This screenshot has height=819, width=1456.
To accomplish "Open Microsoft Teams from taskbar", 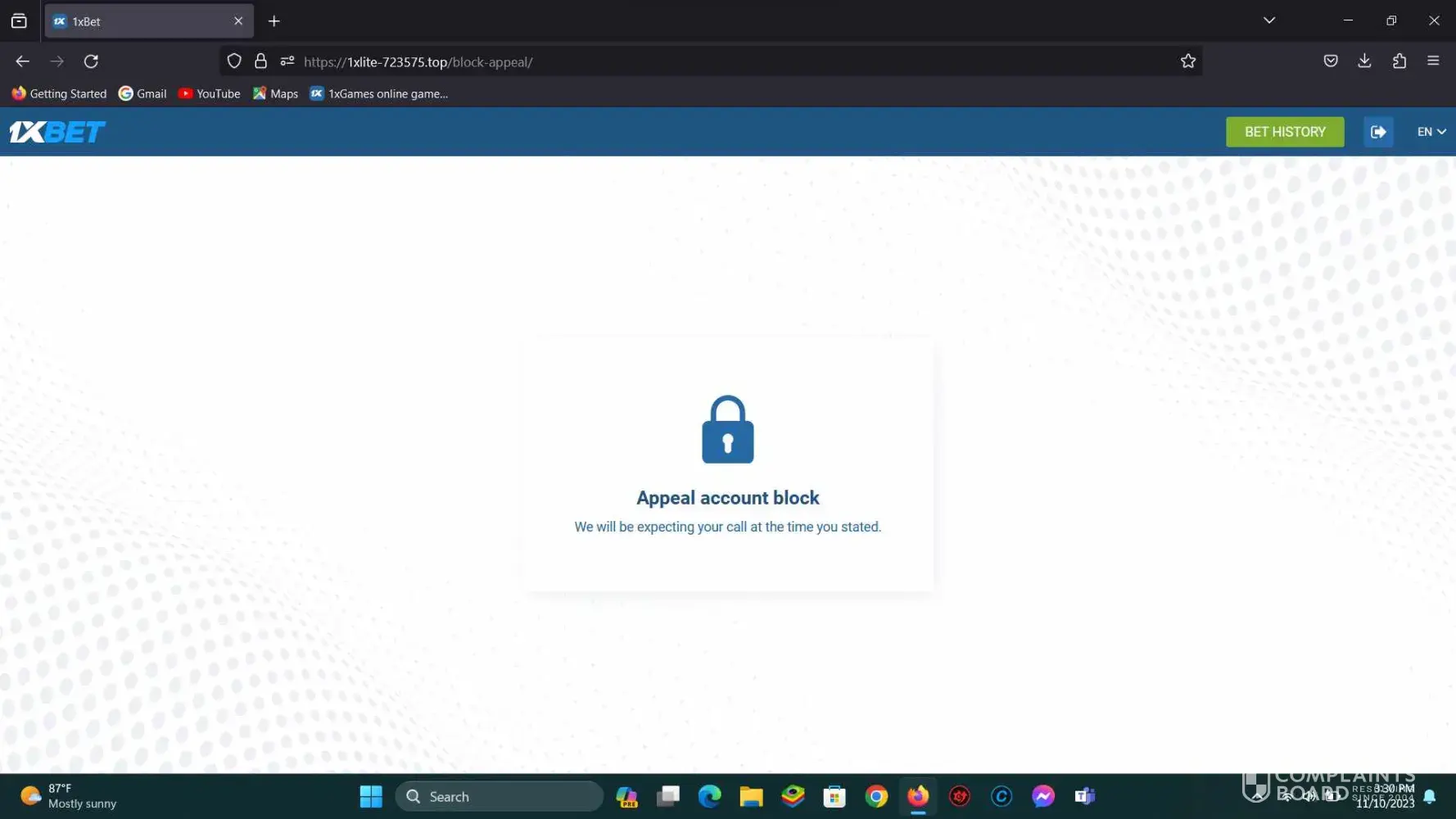I will click(1085, 796).
